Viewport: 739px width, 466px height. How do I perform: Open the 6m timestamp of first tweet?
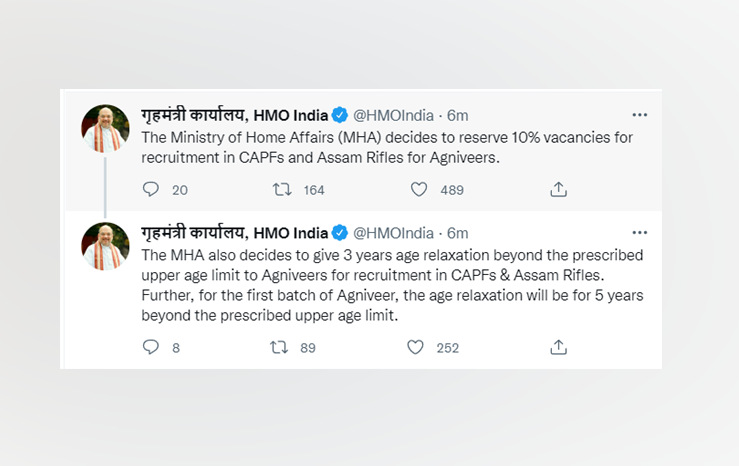(x=457, y=115)
